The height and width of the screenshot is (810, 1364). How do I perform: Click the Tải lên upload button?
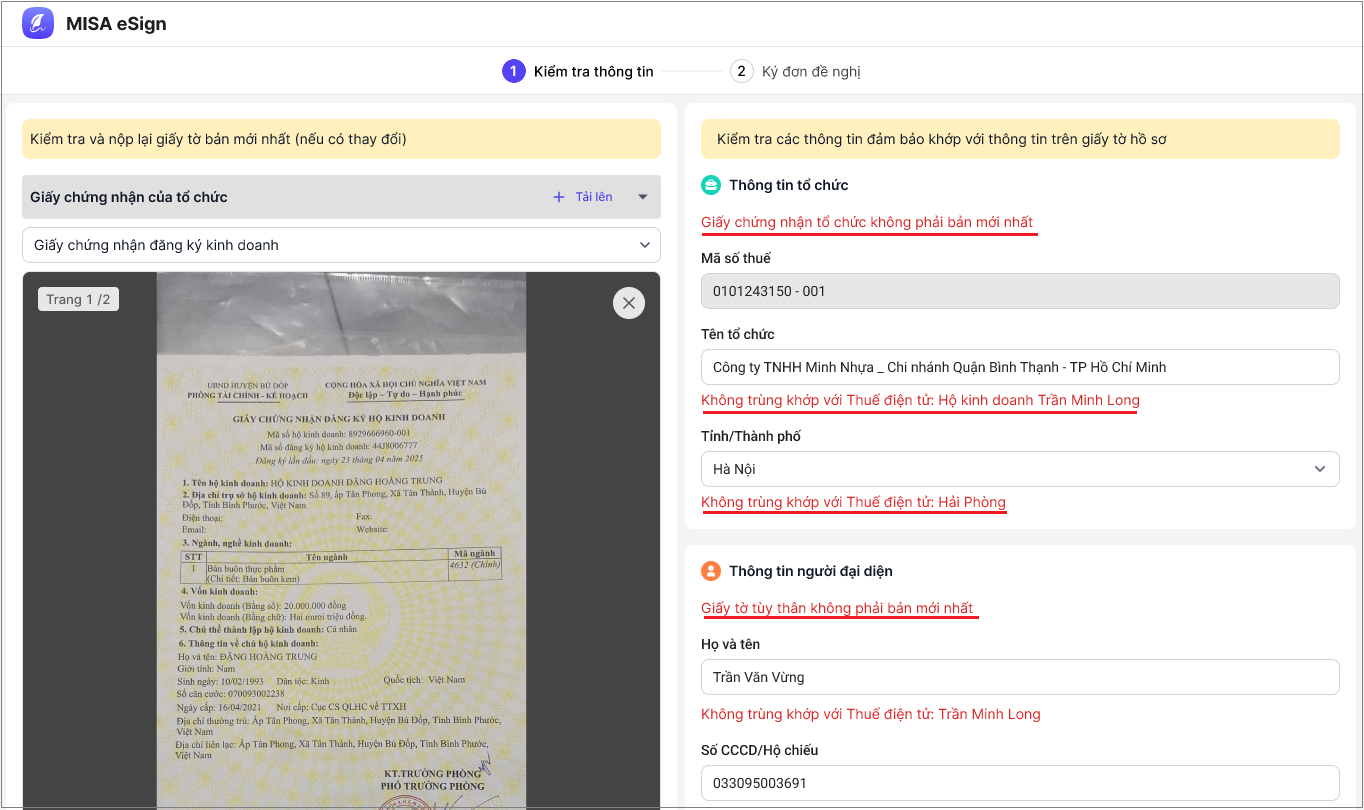pos(583,197)
